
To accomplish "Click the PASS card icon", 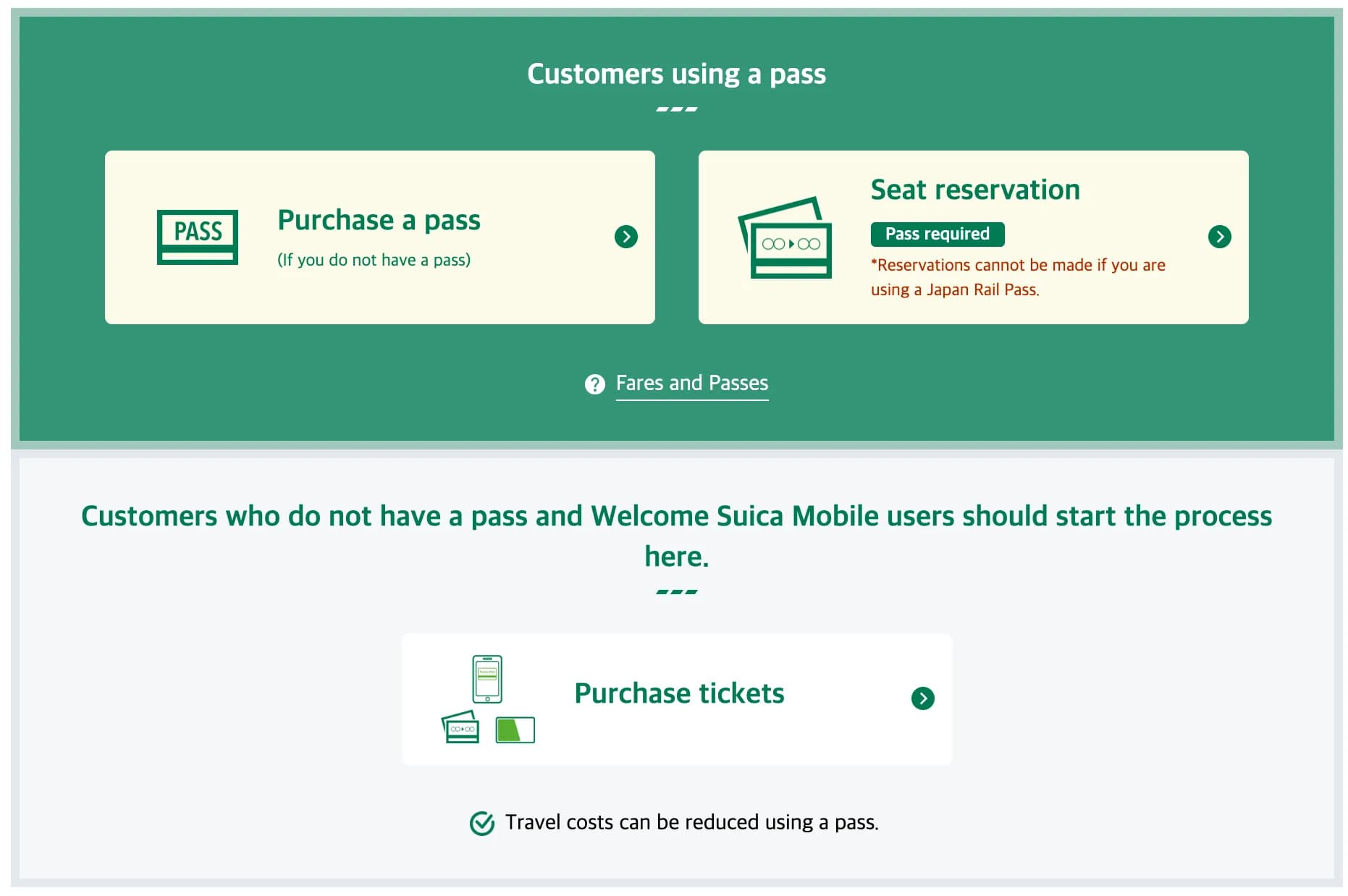I will click(x=198, y=237).
